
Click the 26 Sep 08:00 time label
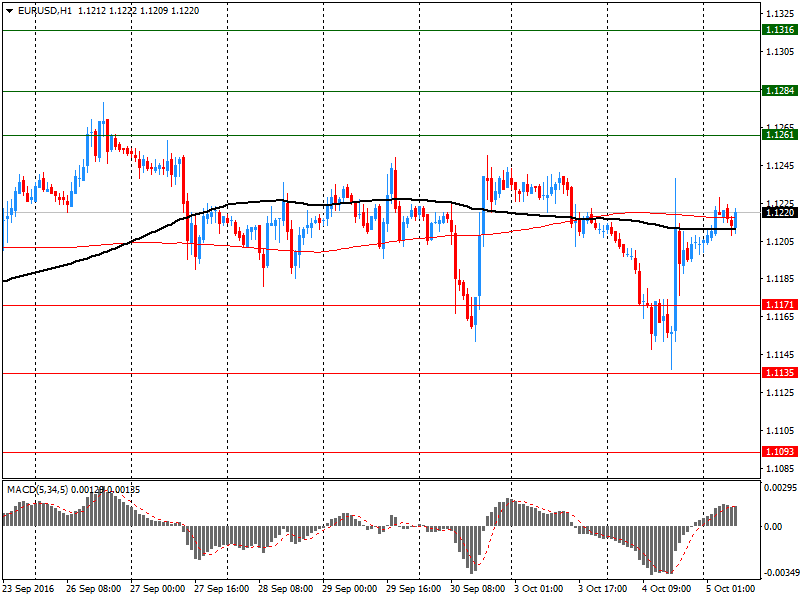[x=93, y=589]
